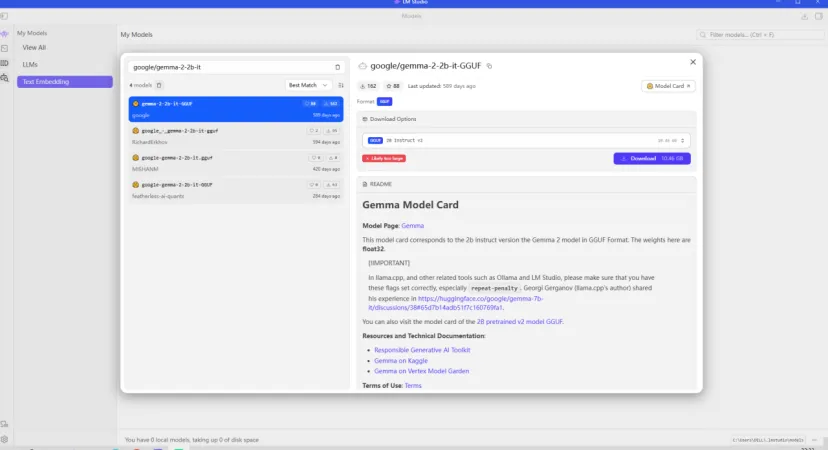
Task: Click the cloud icon before the model title
Action: coord(362,66)
